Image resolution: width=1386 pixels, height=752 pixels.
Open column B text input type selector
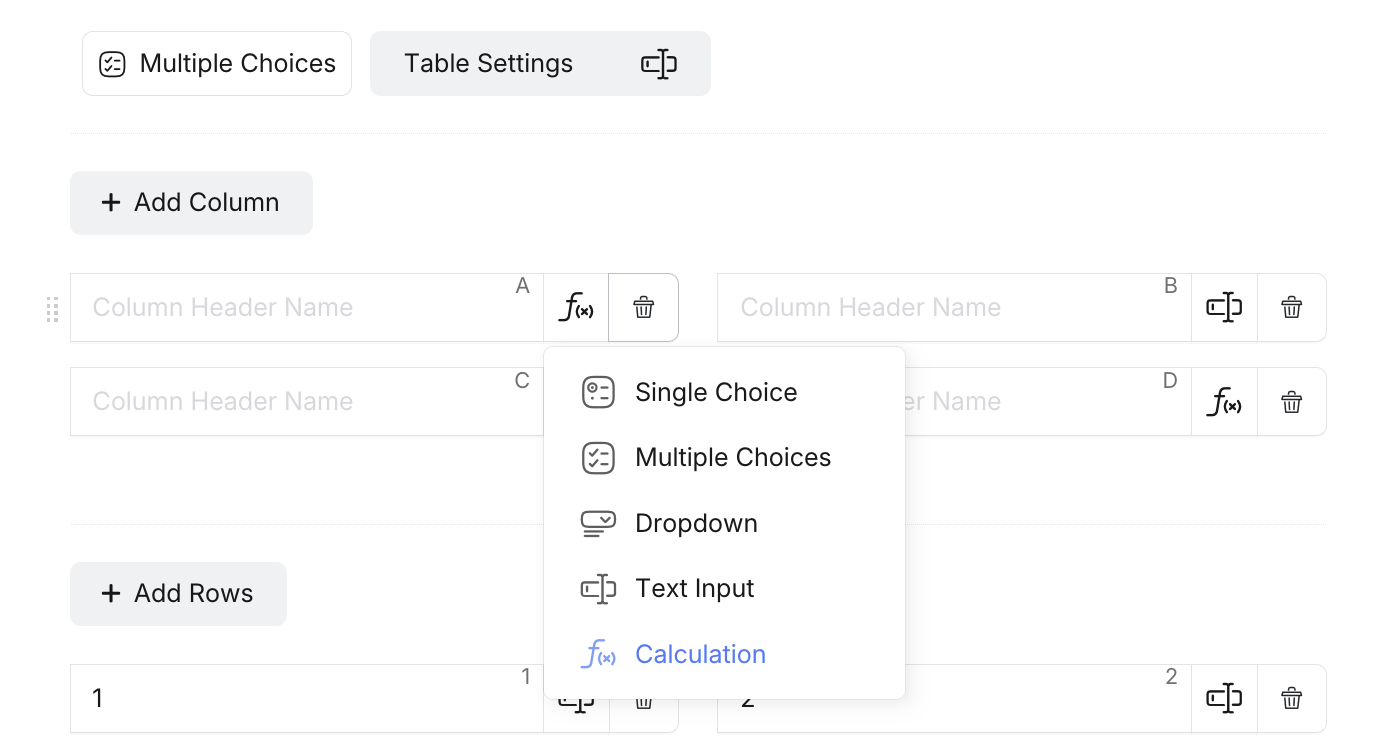(x=1224, y=308)
